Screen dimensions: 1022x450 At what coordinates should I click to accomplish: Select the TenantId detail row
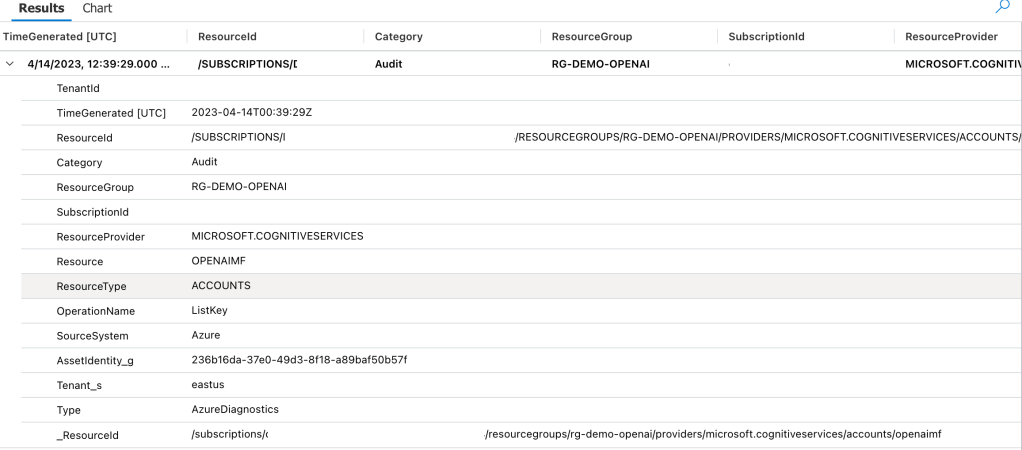pos(78,89)
